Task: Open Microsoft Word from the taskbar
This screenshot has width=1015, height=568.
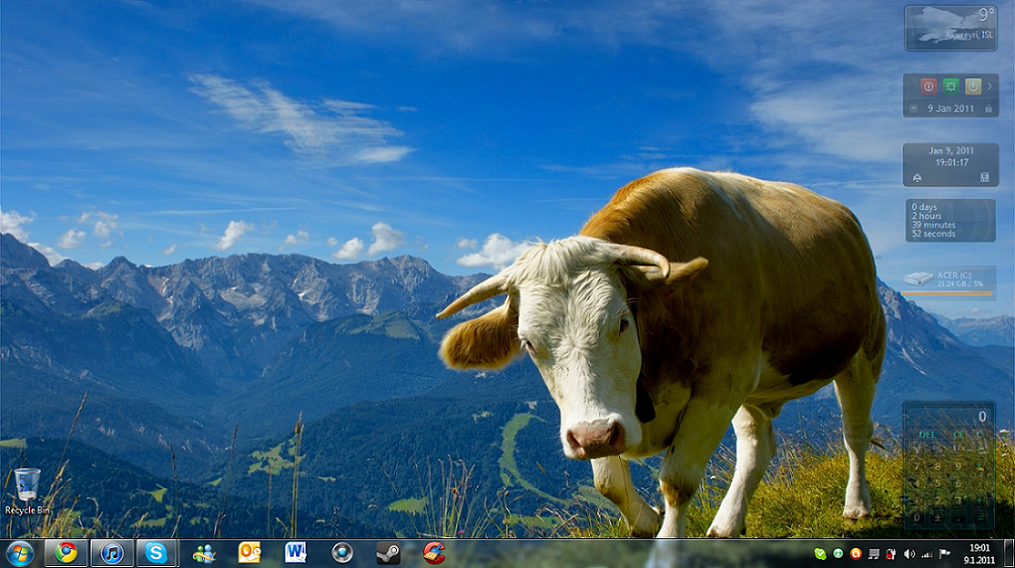Action: coord(296,553)
